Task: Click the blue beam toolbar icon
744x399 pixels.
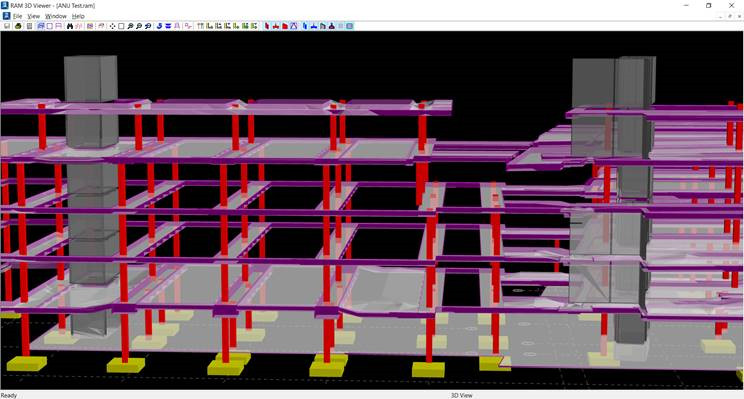Action: pyautogui.click(x=314, y=26)
